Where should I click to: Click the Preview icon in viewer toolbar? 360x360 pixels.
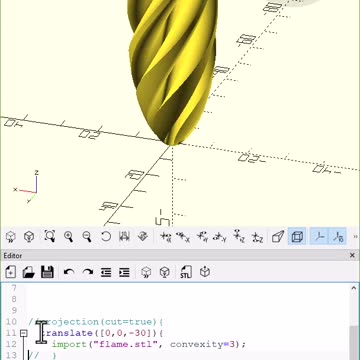11,237
